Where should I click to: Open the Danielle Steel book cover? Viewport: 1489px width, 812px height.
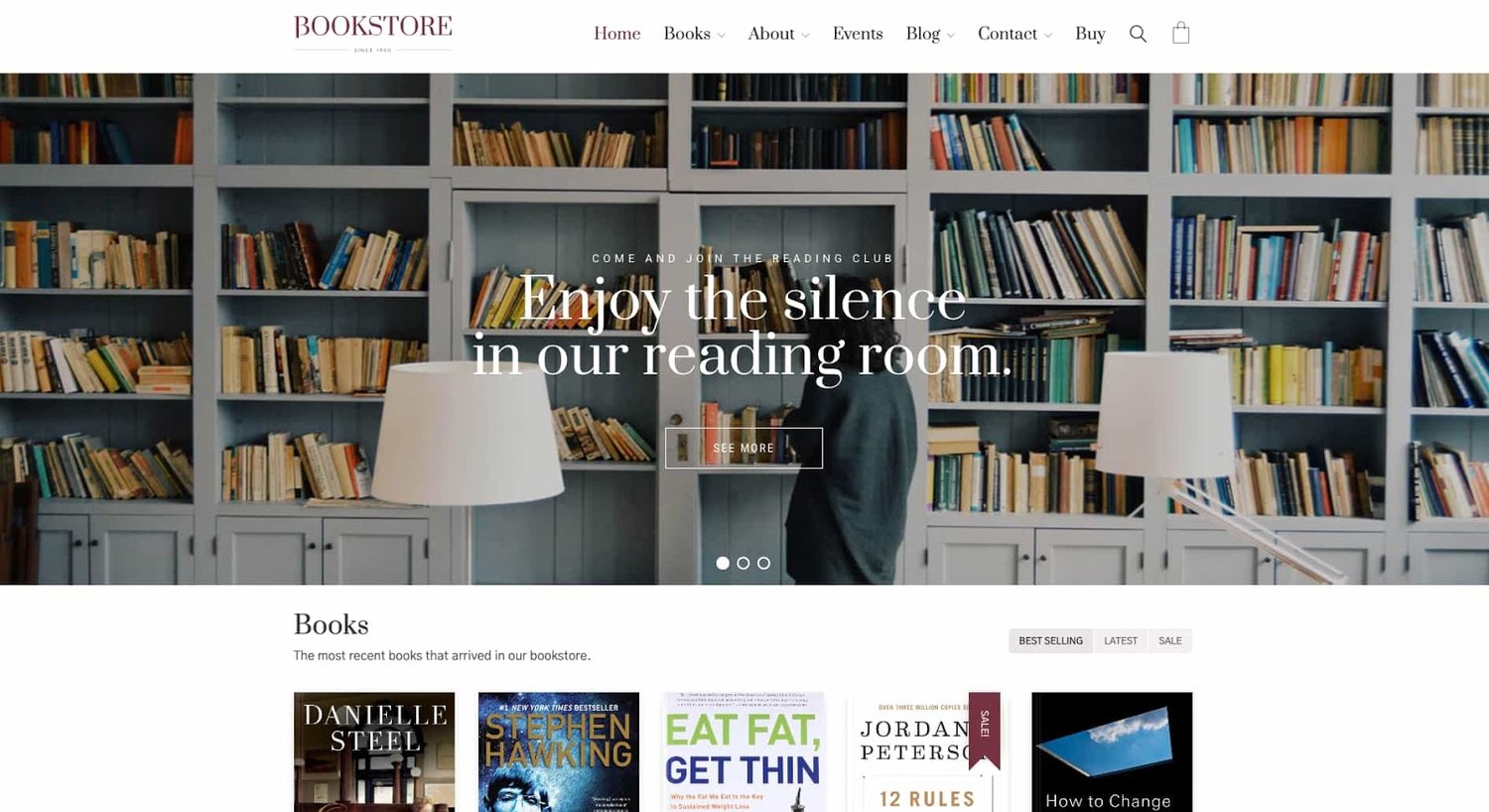[374, 752]
